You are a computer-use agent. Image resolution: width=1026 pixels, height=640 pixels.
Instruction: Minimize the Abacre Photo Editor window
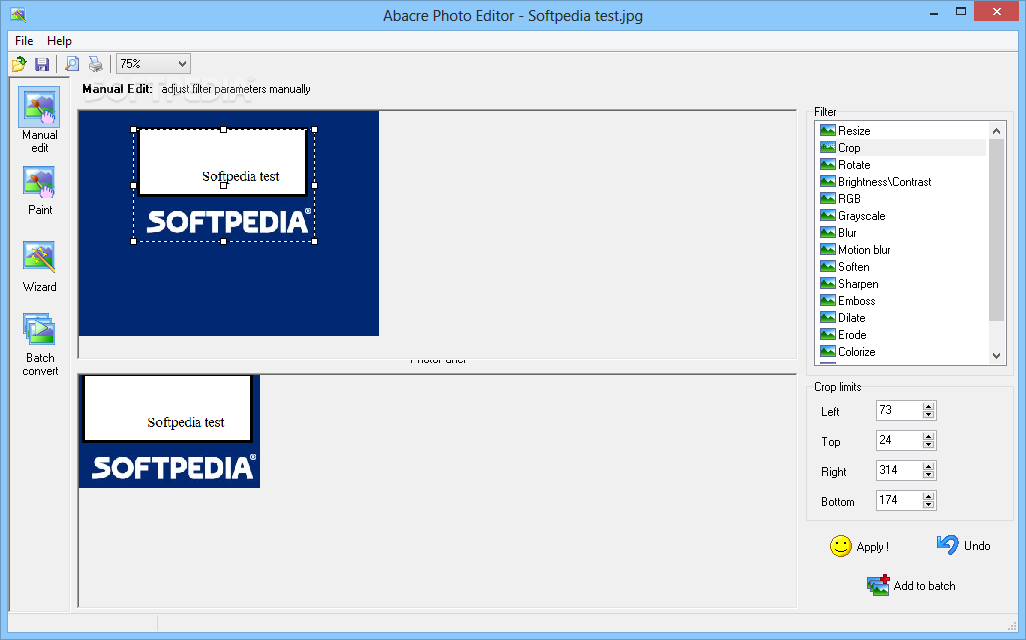933,12
